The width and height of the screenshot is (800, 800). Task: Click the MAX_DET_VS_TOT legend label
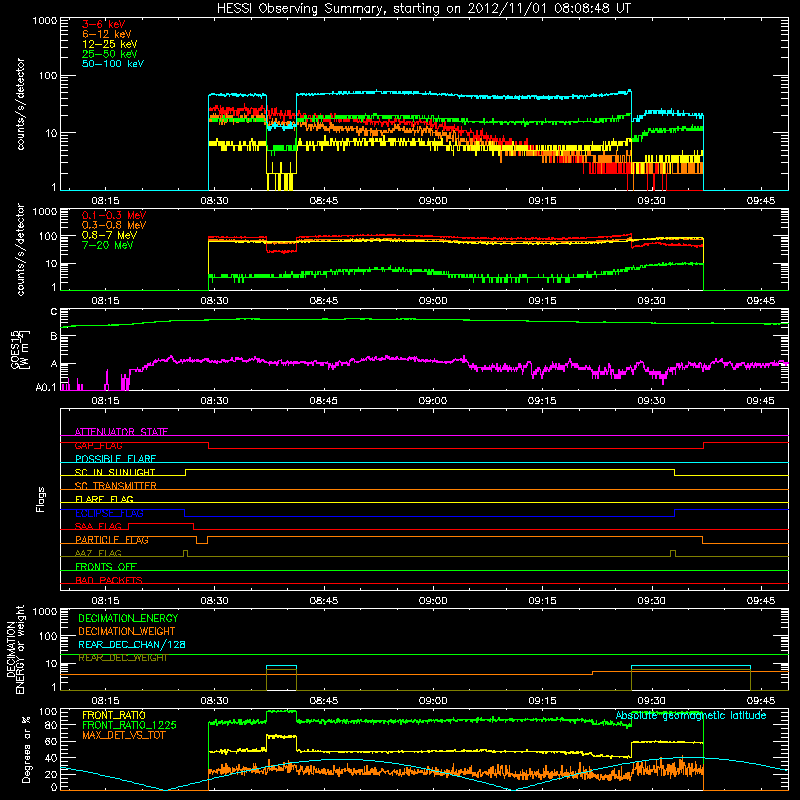[x=124, y=735]
